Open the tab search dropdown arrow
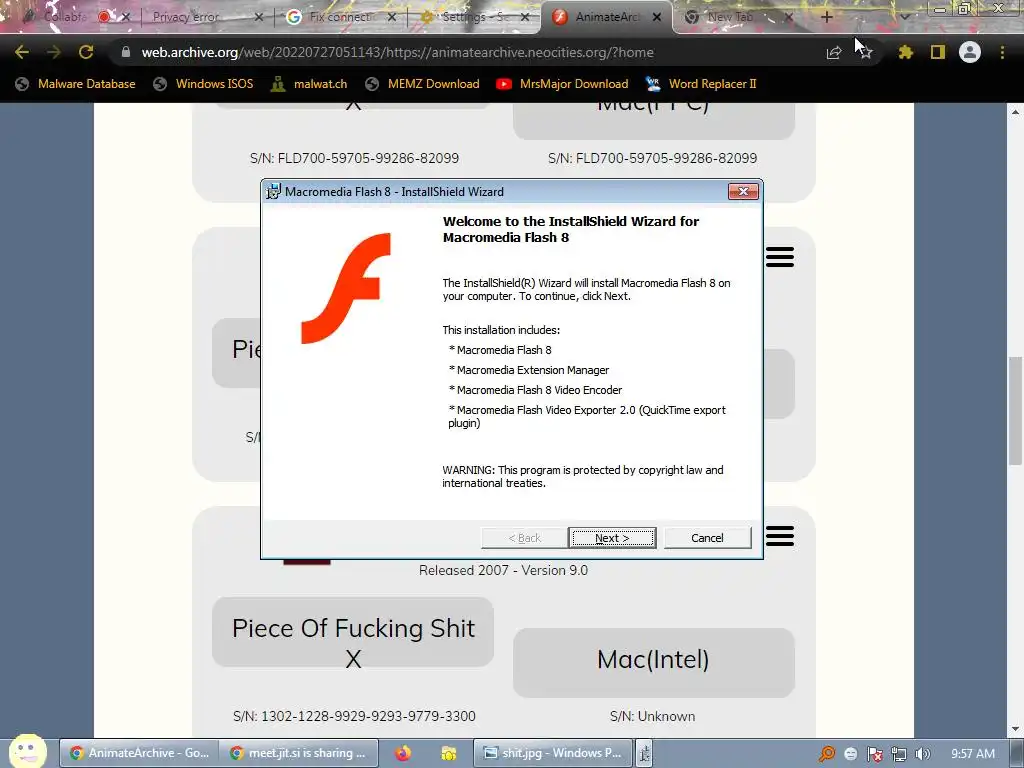The width and height of the screenshot is (1024, 768). (x=904, y=17)
